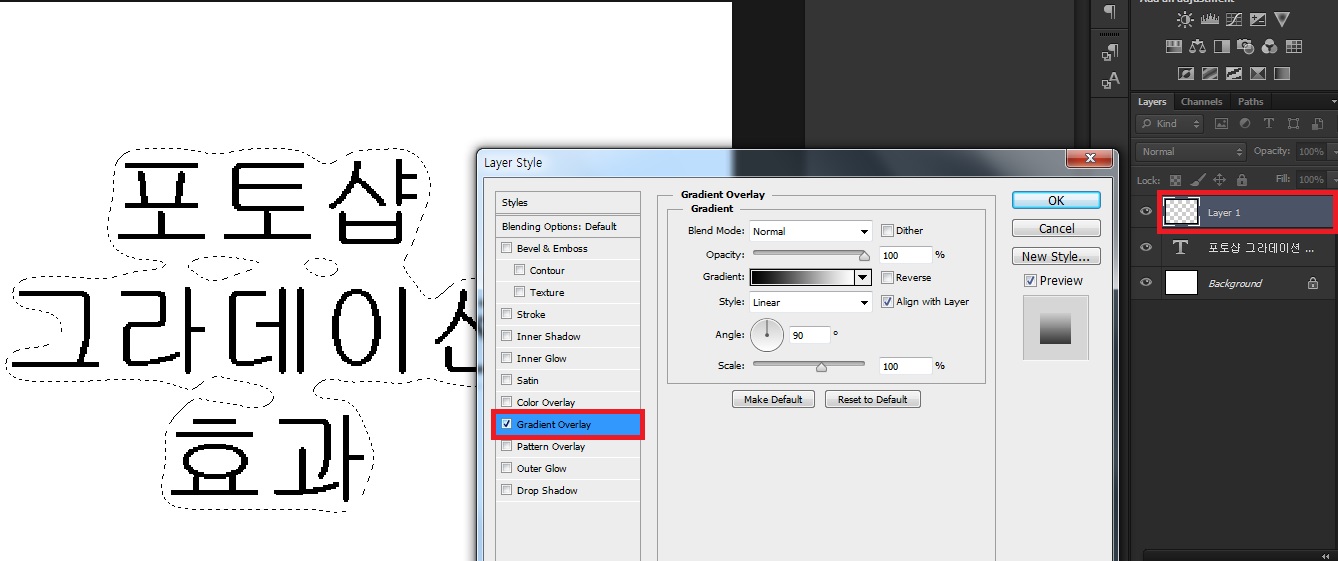Switch to the Channels tab
Image resolution: width=1338 pixels, height=561 pixels.
[x=1201, y=102]
